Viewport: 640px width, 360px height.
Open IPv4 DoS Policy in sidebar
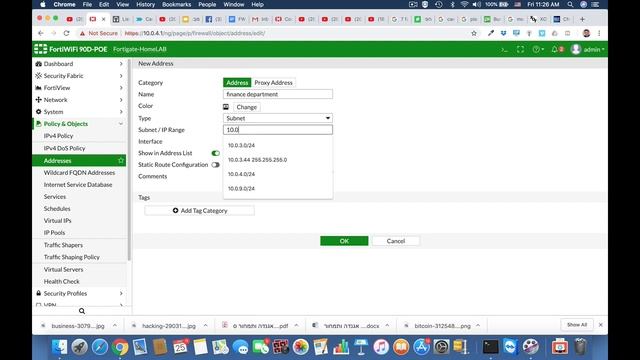pos(64,148)
